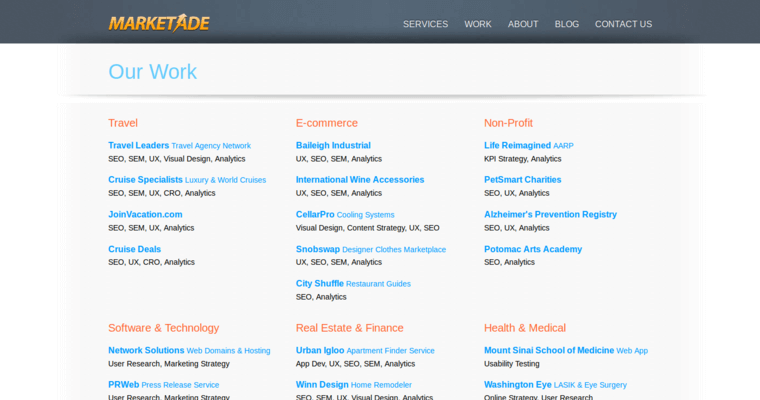Open Washington Eye LASIK link
The image size is (760, 400).
tap(555, 385)
